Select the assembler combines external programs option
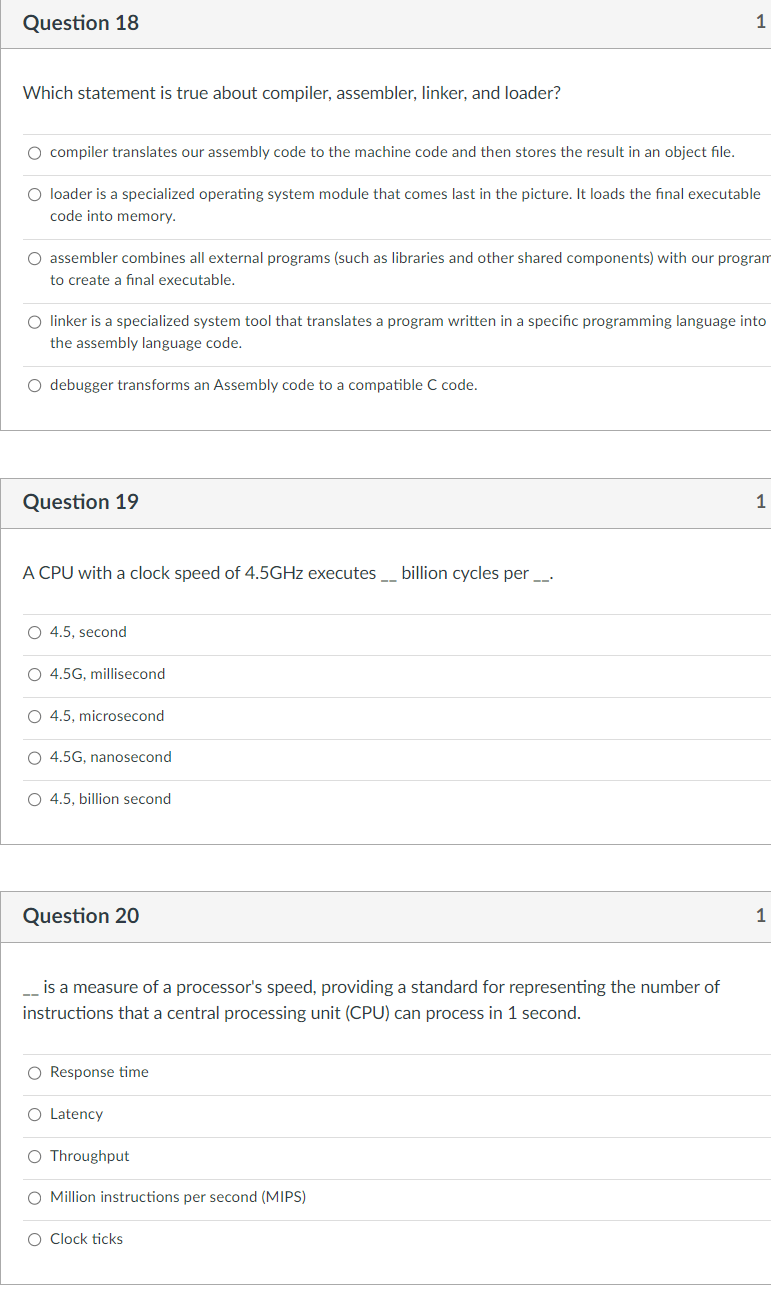Viewport: 771px width, 1292px height. point(34,258)
